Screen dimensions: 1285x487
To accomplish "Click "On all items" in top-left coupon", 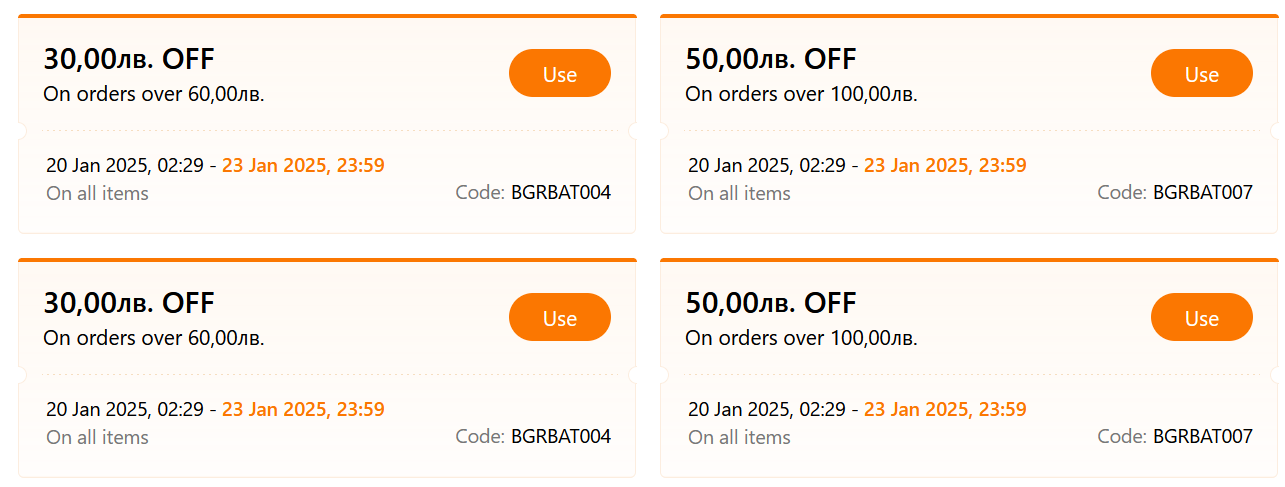I will pos(97,194).
